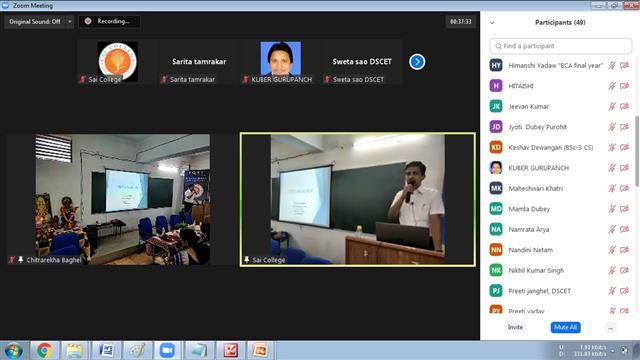Image resolution: width=640 pixels, height=360 pixels.
Task: Click the video icon for Nandini Netam
Action: [x=624, y=250]
